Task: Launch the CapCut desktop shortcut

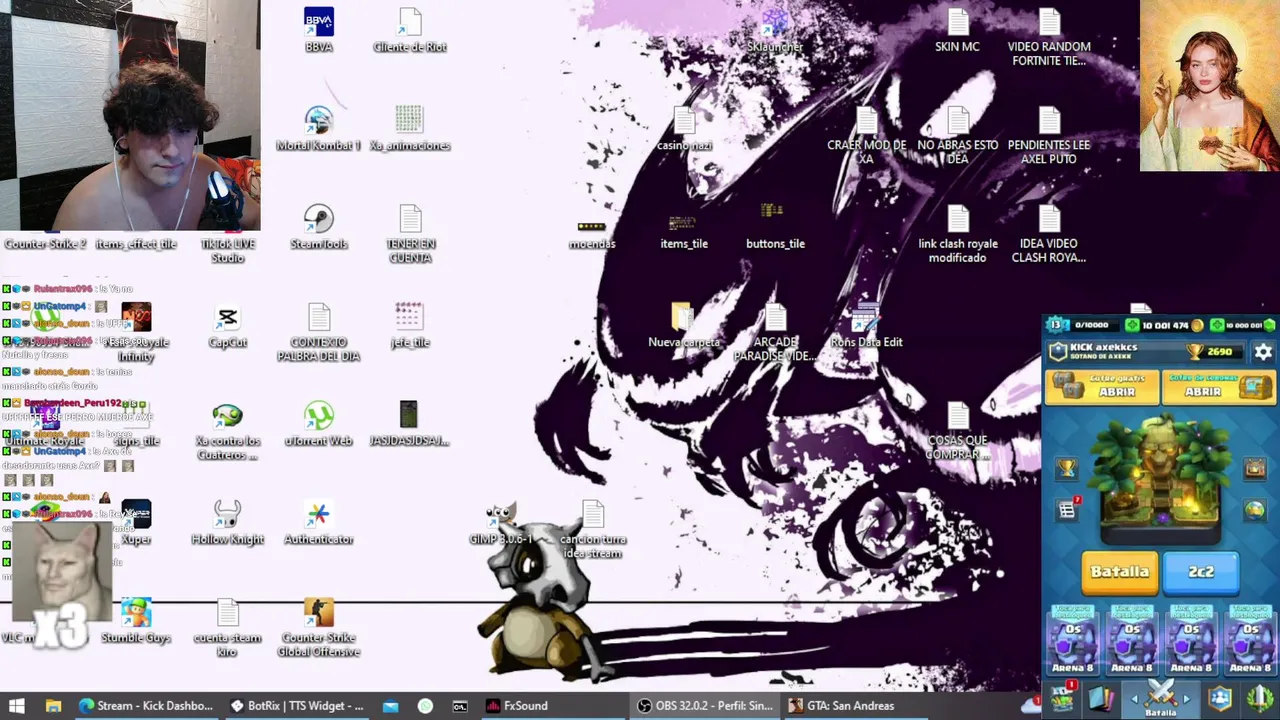Action: 228,325
